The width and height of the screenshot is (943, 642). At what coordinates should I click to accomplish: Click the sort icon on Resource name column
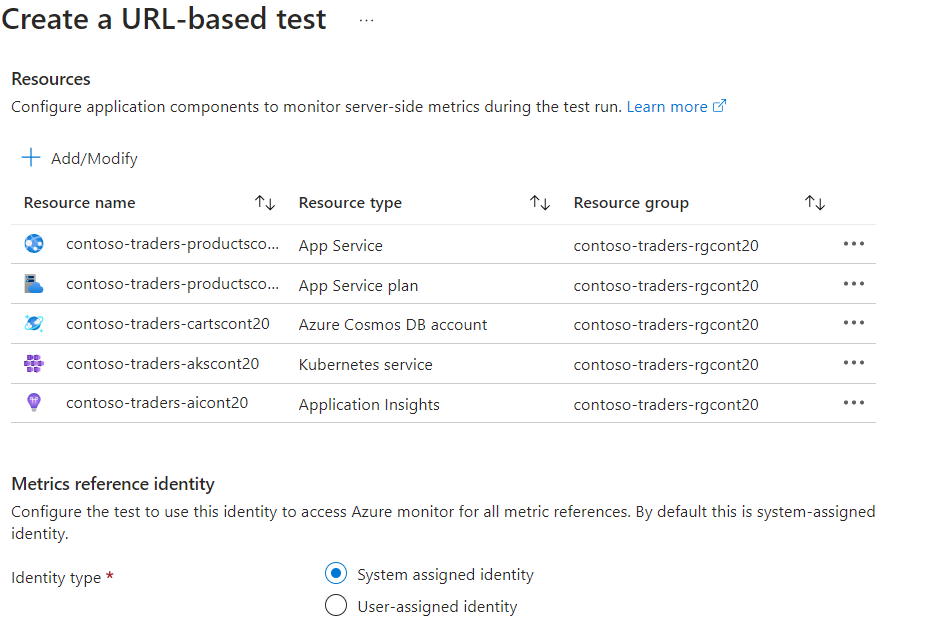point(265,202)
